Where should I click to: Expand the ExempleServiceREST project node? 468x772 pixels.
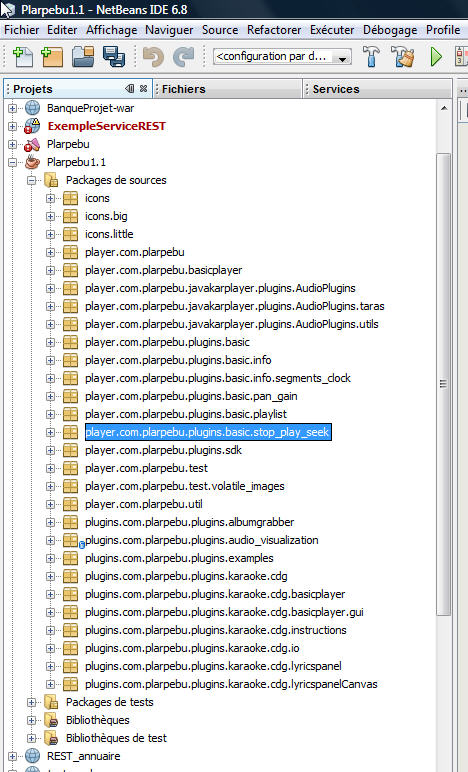(12, 127)
